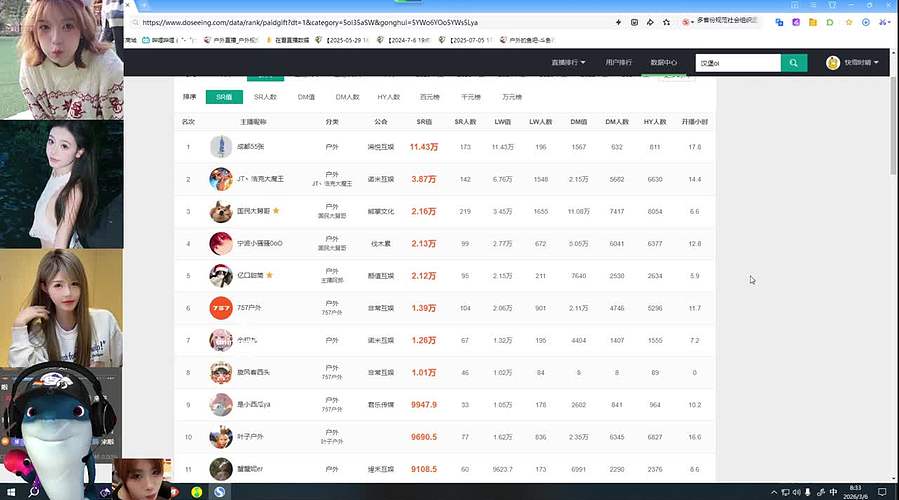Open the 直播排行 dropdown menu
899x500 pixels.
pyautogui.click(x=568, y=62)
